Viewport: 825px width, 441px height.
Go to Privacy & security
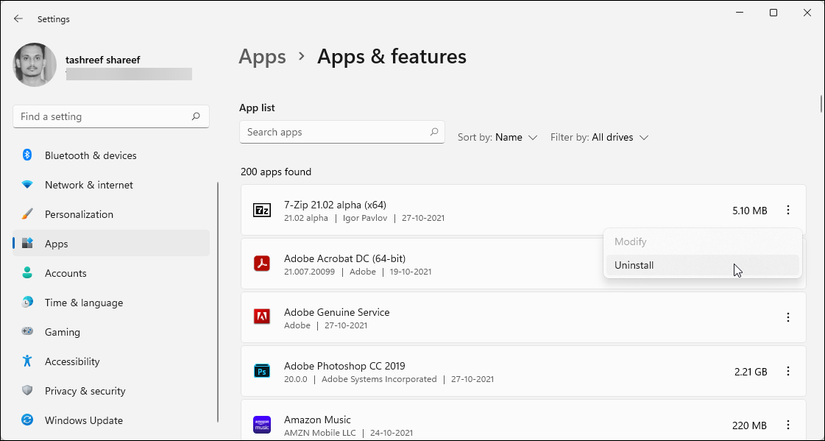click(x=84, y=391)
